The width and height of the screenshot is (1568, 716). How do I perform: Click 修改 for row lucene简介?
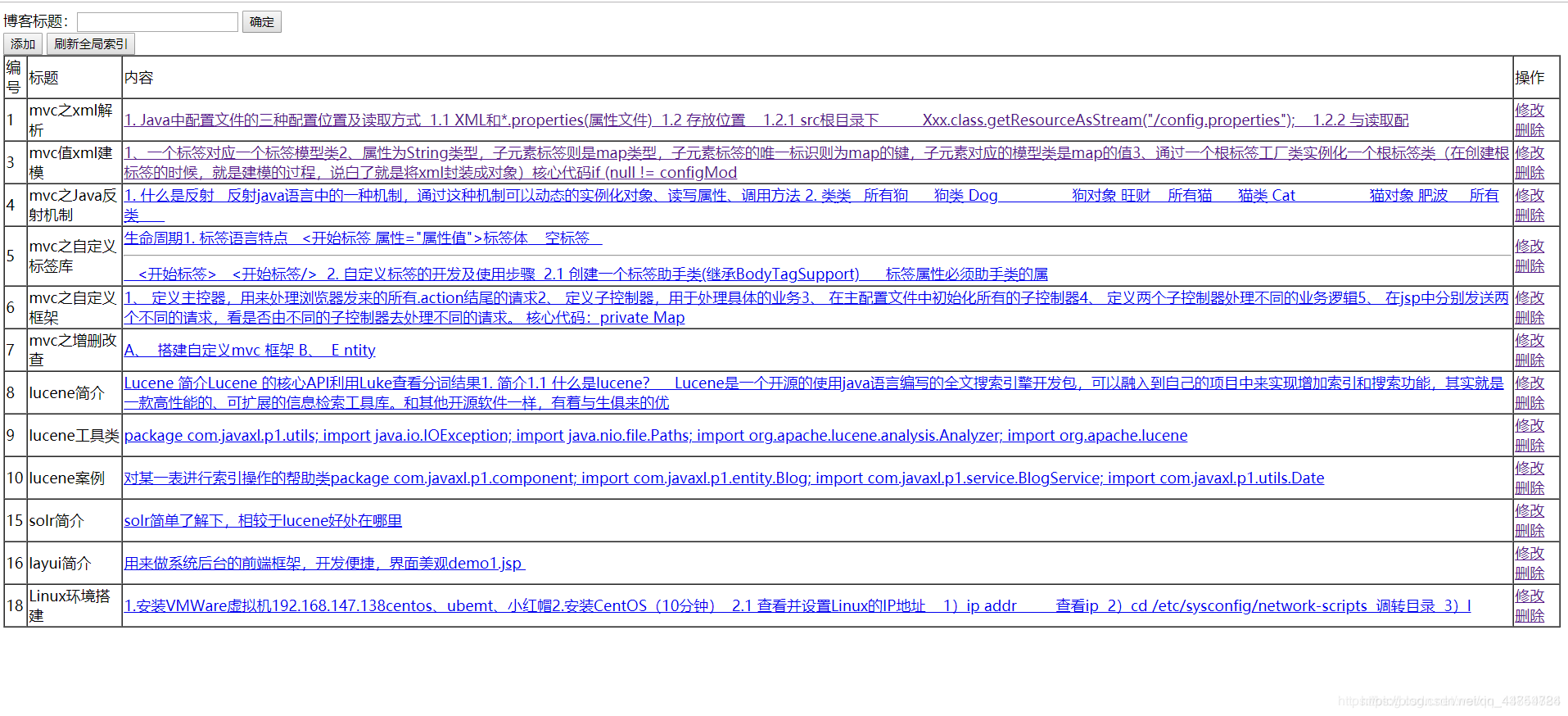1530,383
